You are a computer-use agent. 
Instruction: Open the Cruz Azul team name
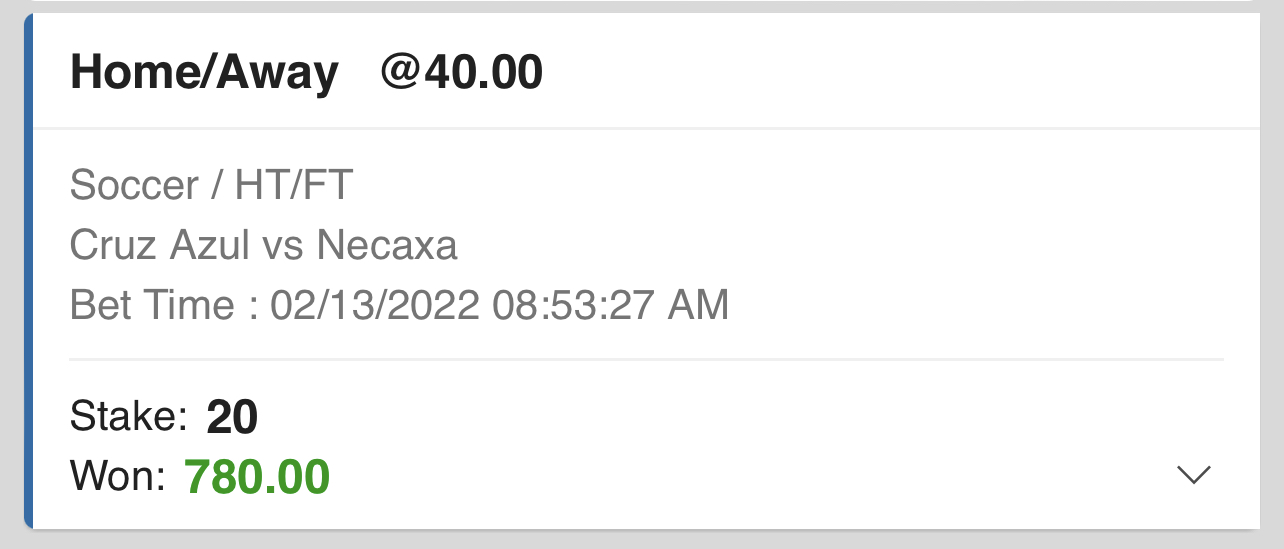(160, 245)
